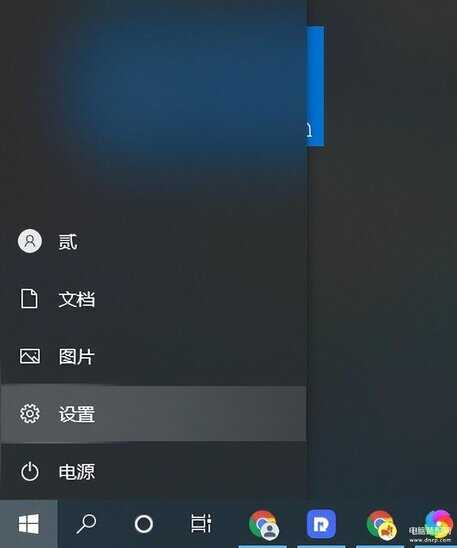The image size is (457, 548).
Task: Click the user account avatar icon
Action: coord(30,241)
